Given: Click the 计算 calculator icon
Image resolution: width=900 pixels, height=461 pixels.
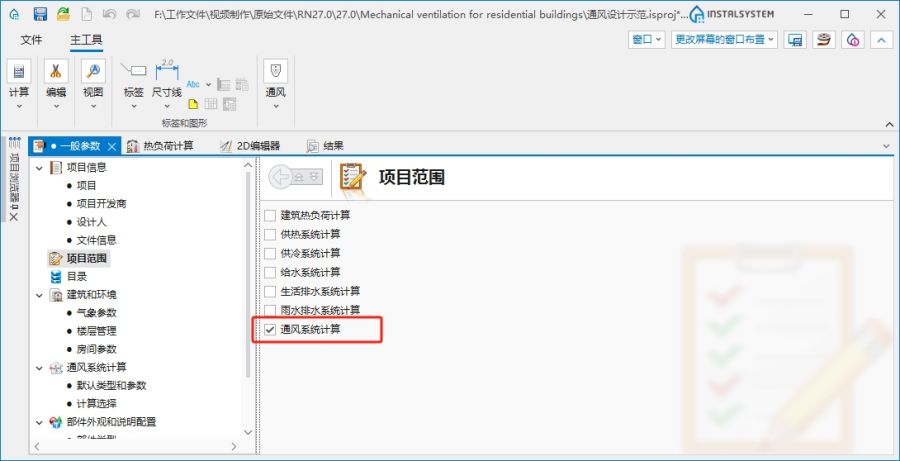Looking at the screenshot, I should tap(19, 72).
